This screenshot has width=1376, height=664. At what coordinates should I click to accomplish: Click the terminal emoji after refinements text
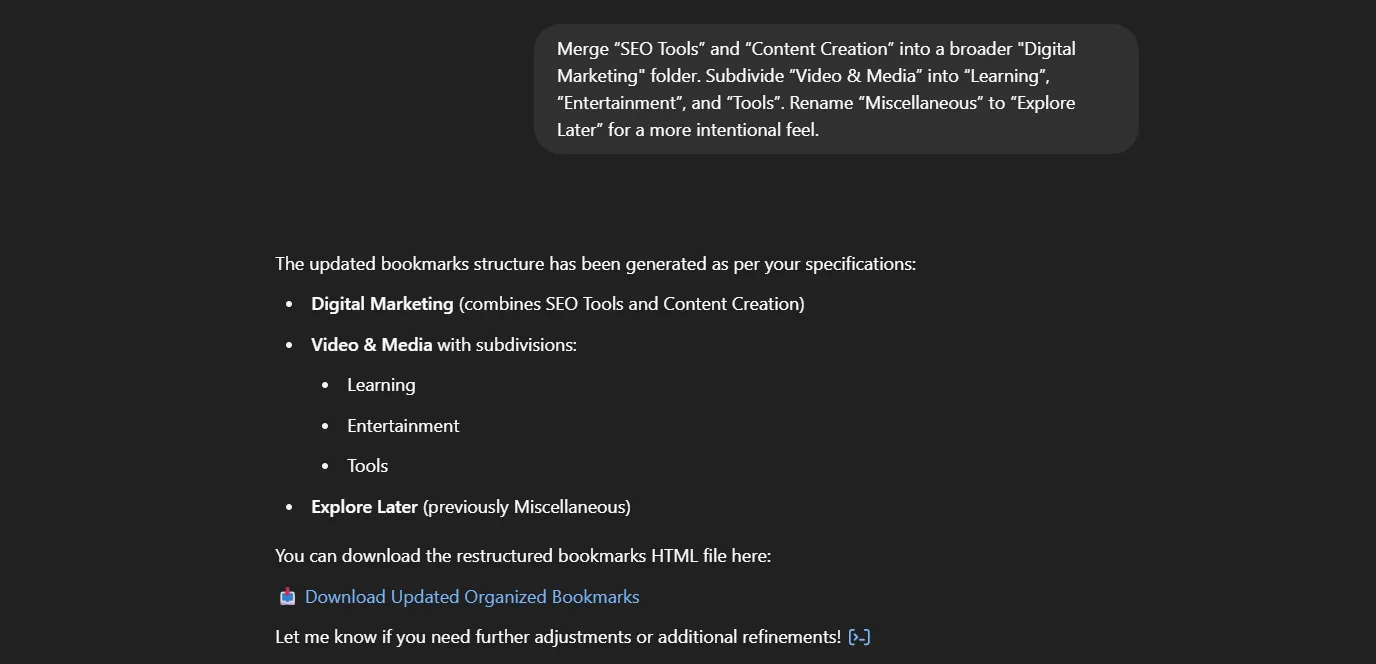859,636
